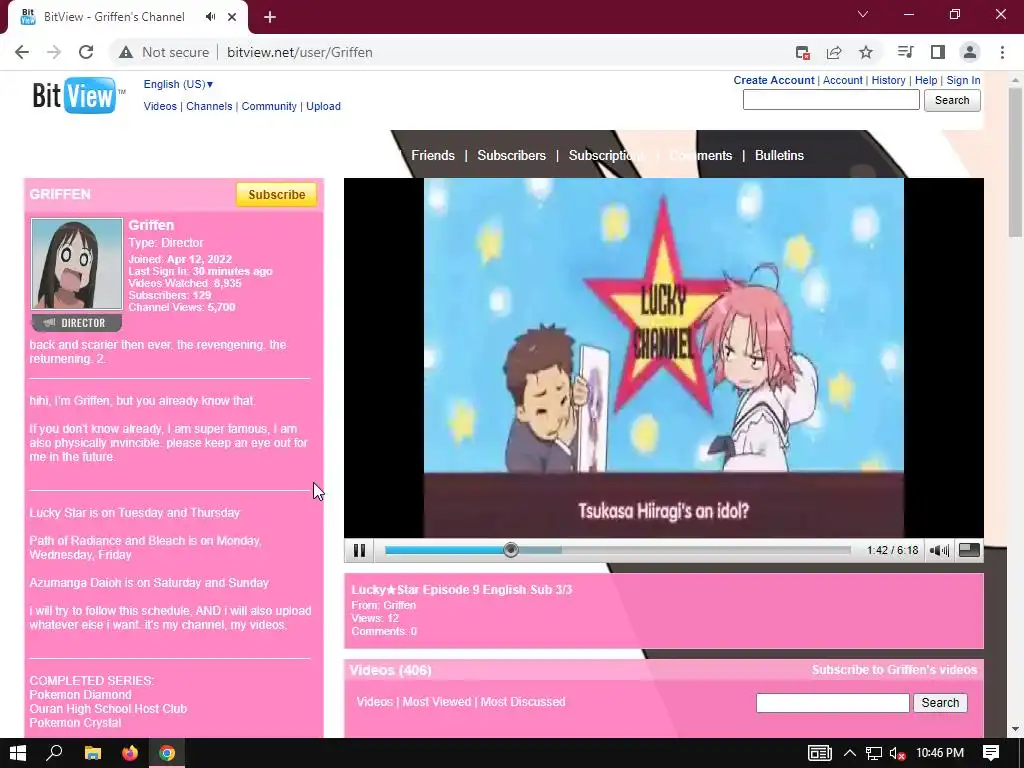The width and height of the screenshot is (1024, 768).
Task: Open the Friends channel section
Action: [x=432, y=155]
